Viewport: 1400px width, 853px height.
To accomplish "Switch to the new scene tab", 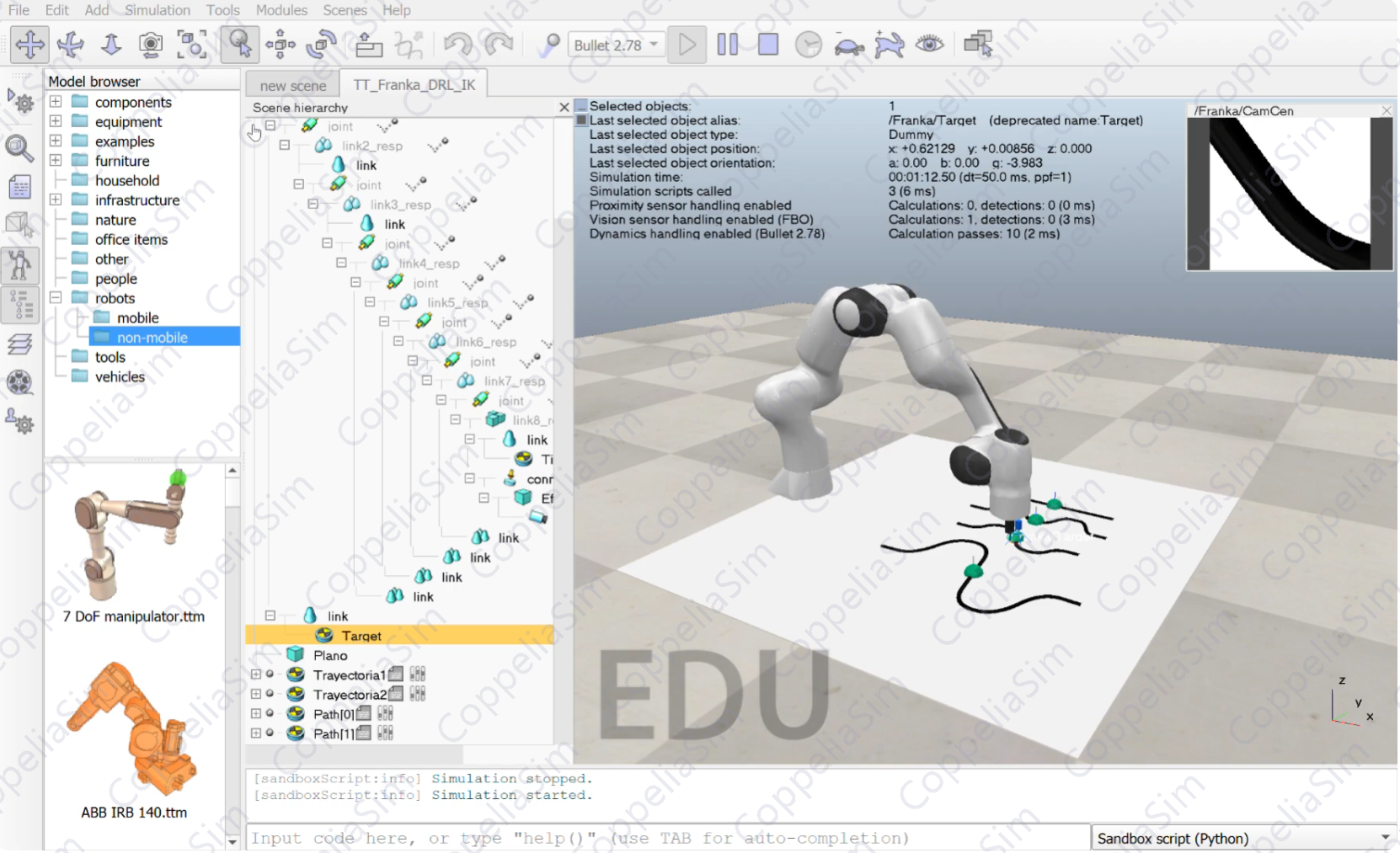I will coord(292,85).
